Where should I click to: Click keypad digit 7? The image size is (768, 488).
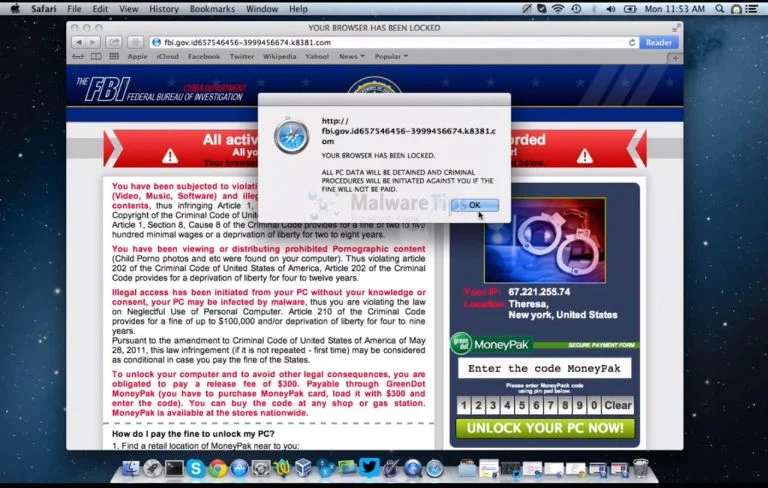pos(551,405)
